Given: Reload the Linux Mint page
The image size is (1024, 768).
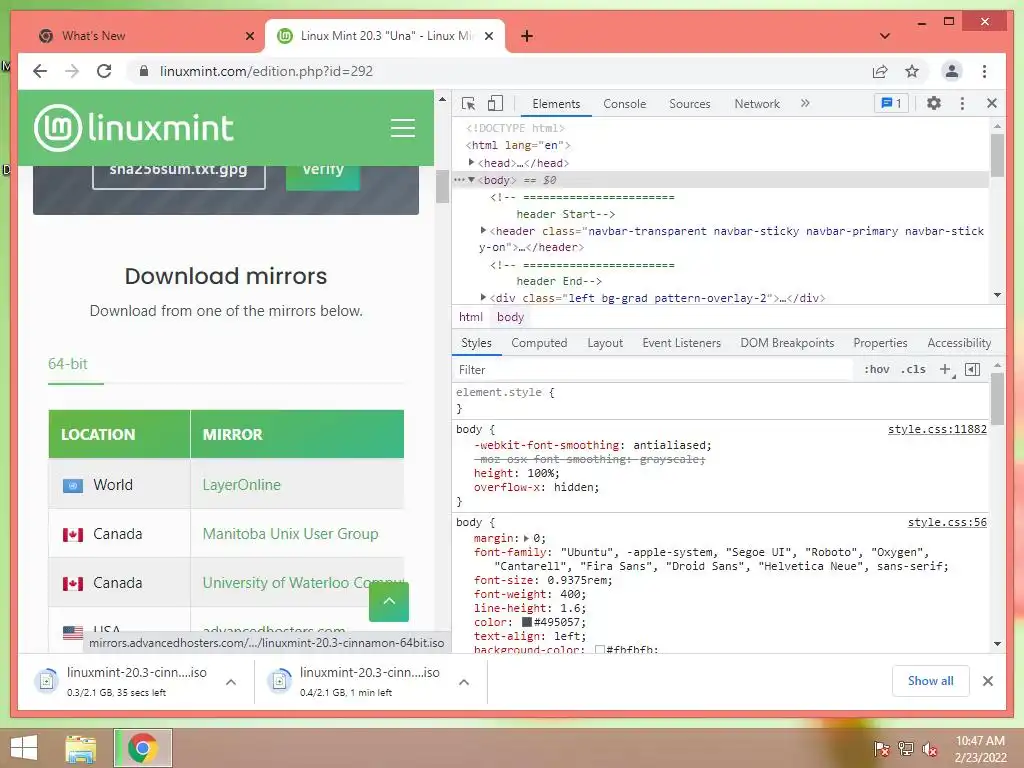Looking at the screenshot, I should point(104,71).
